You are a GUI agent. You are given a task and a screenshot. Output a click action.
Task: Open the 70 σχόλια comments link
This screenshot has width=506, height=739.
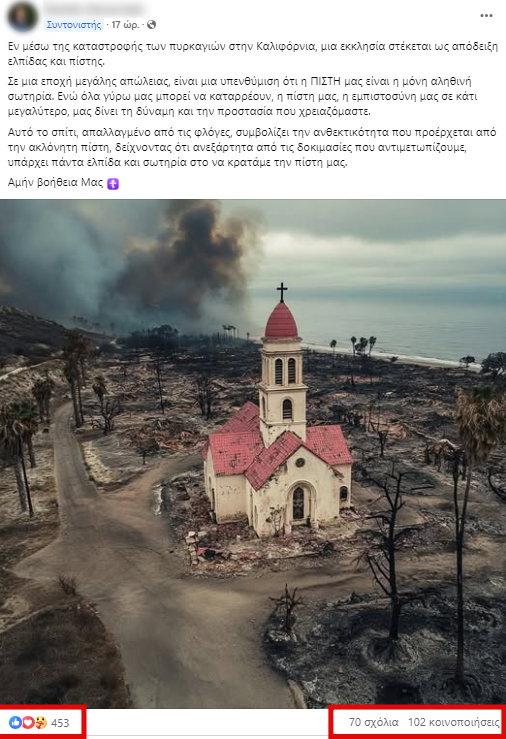click(x=373, y=722)
